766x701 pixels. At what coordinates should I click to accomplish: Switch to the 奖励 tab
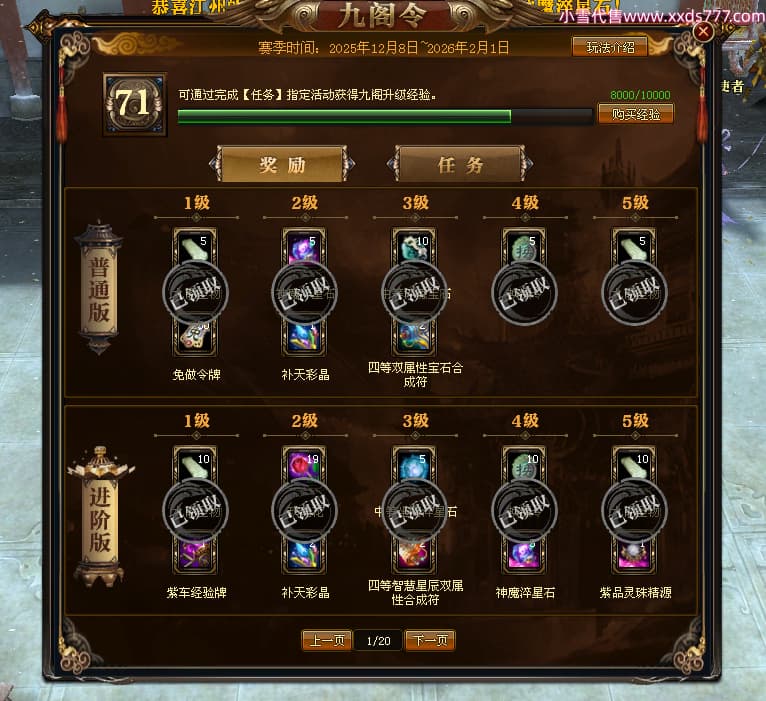pos(282,164)
